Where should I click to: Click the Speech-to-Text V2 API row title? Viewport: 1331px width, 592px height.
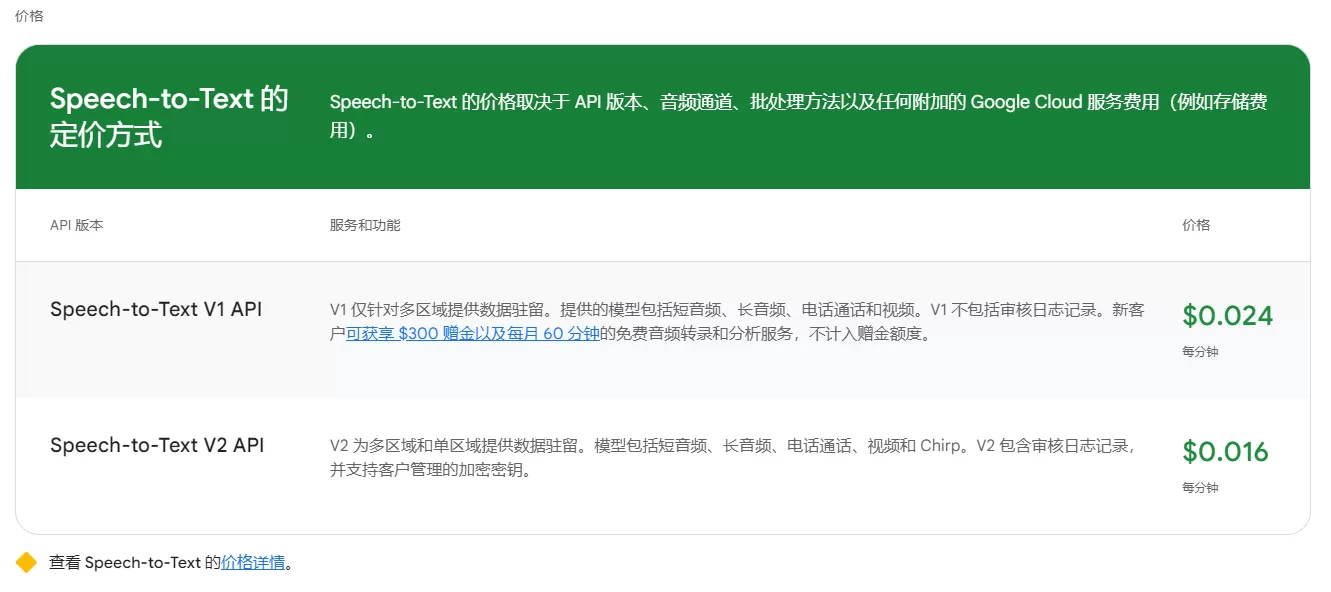point(157,446)
